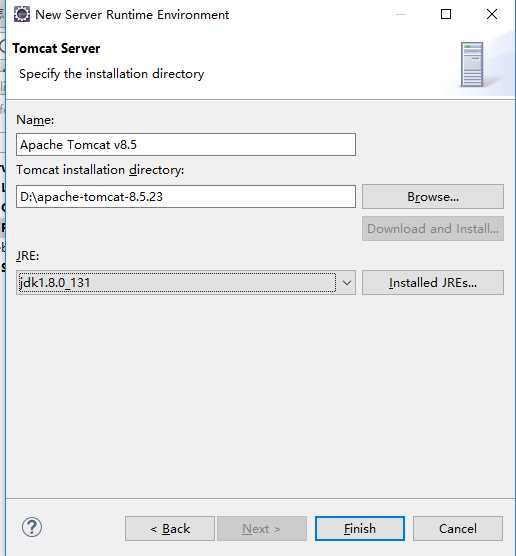Cancel the server runtime wizard
The width and height of the screenshot is (516, 556).
pos(458,529)
